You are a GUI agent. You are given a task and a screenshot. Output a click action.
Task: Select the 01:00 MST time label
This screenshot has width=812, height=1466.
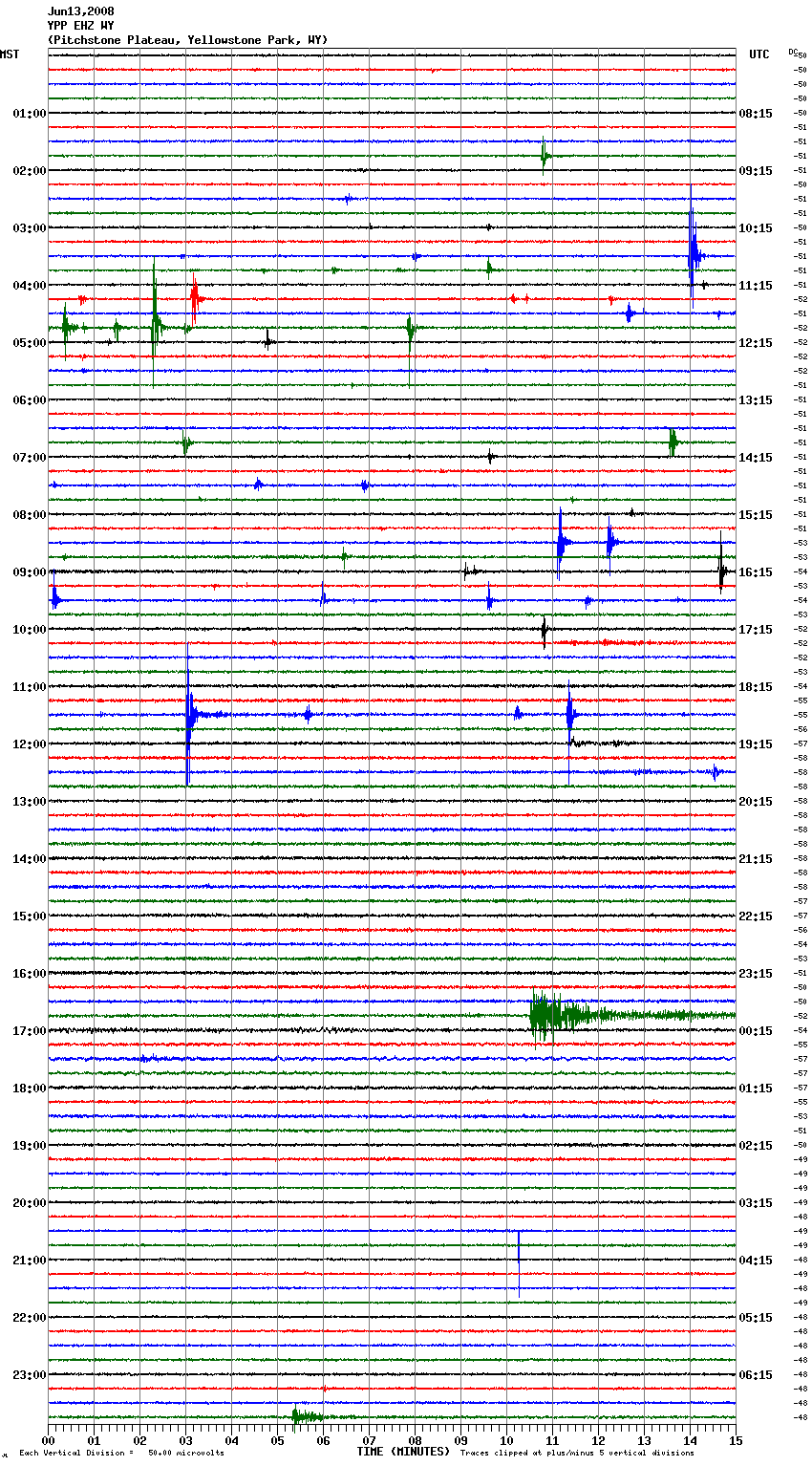(x=29, y=114)
